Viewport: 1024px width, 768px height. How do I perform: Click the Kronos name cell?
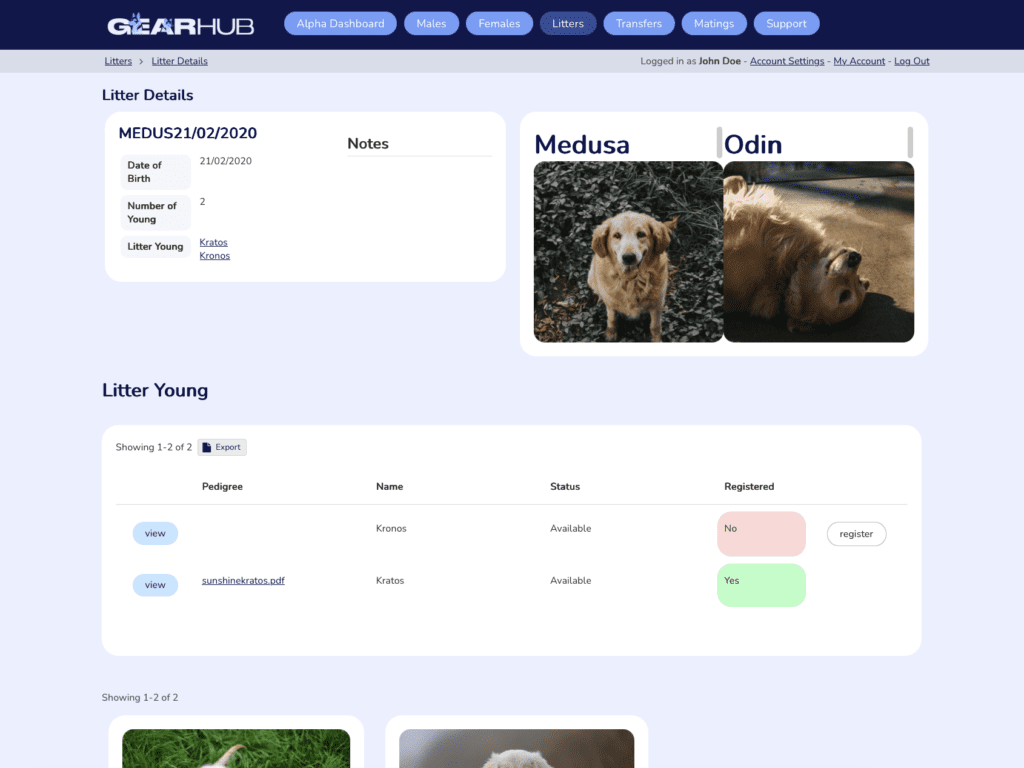[391, 528]
